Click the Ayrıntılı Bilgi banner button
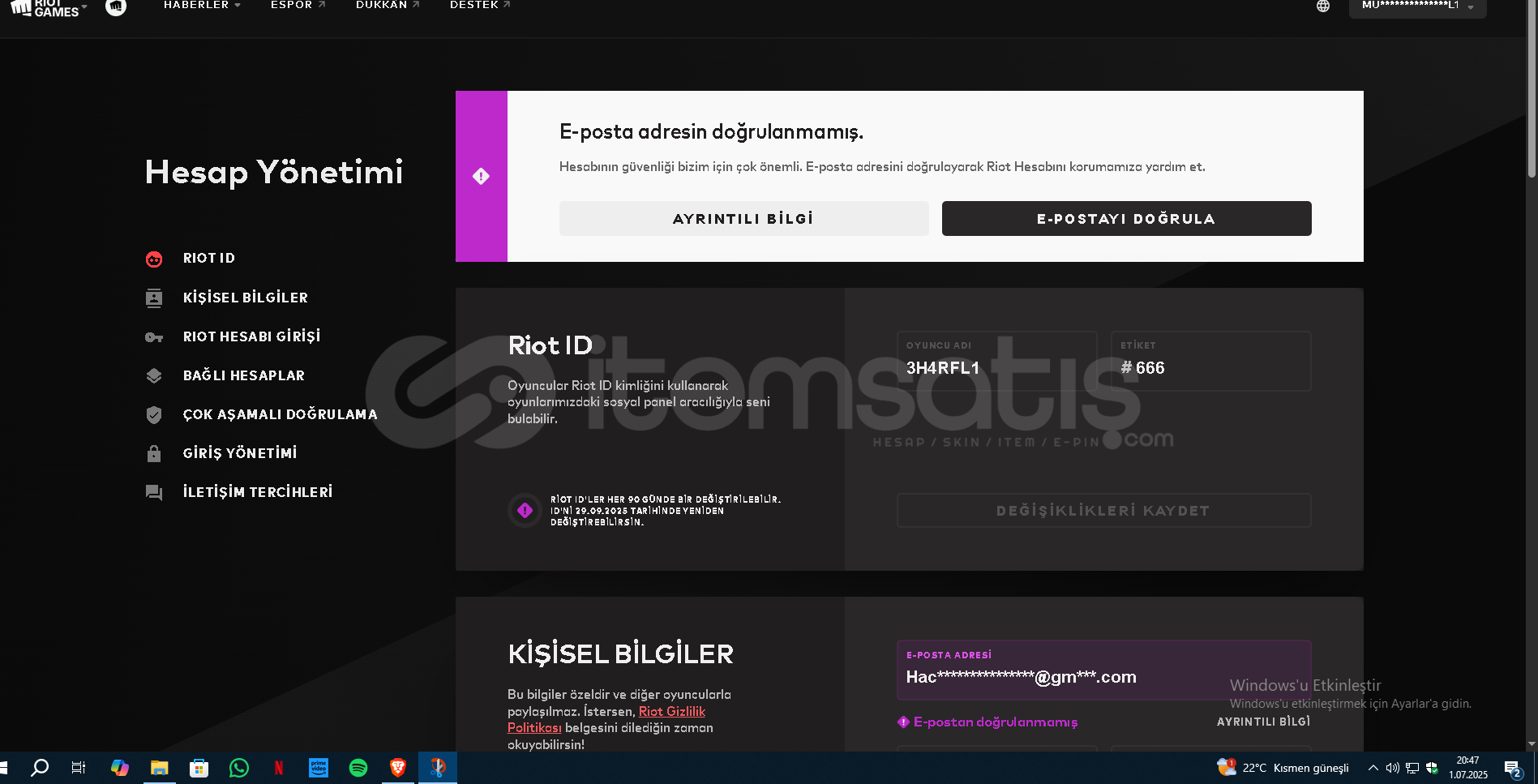 tap(744, 219)
